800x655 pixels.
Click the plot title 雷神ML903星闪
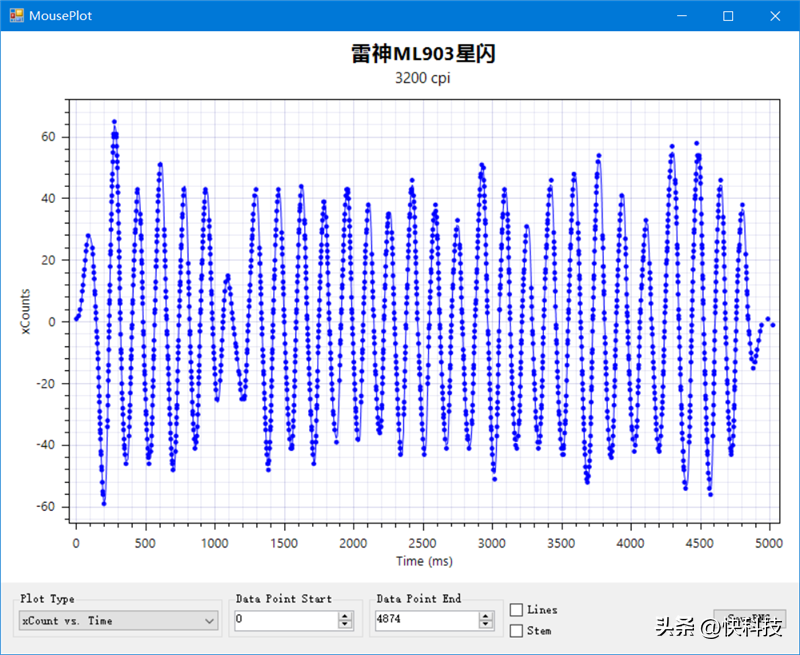(x=423, y=54)
